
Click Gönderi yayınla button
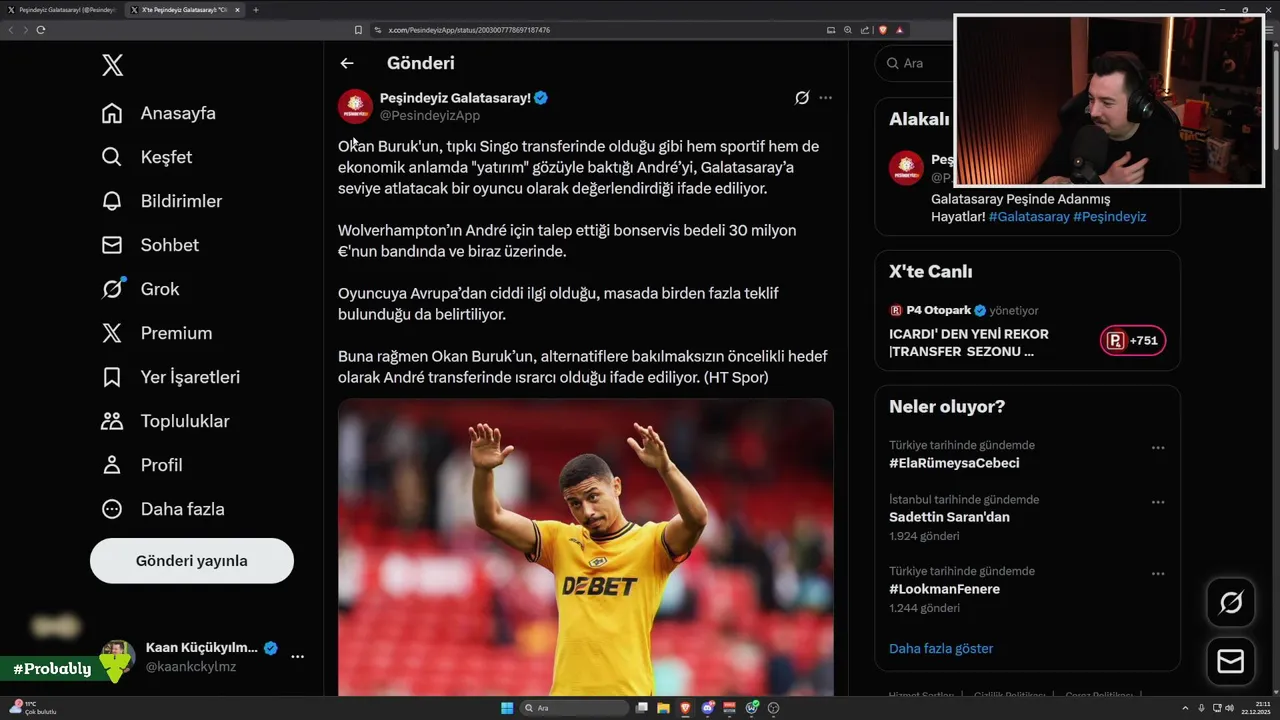[192, 561]
